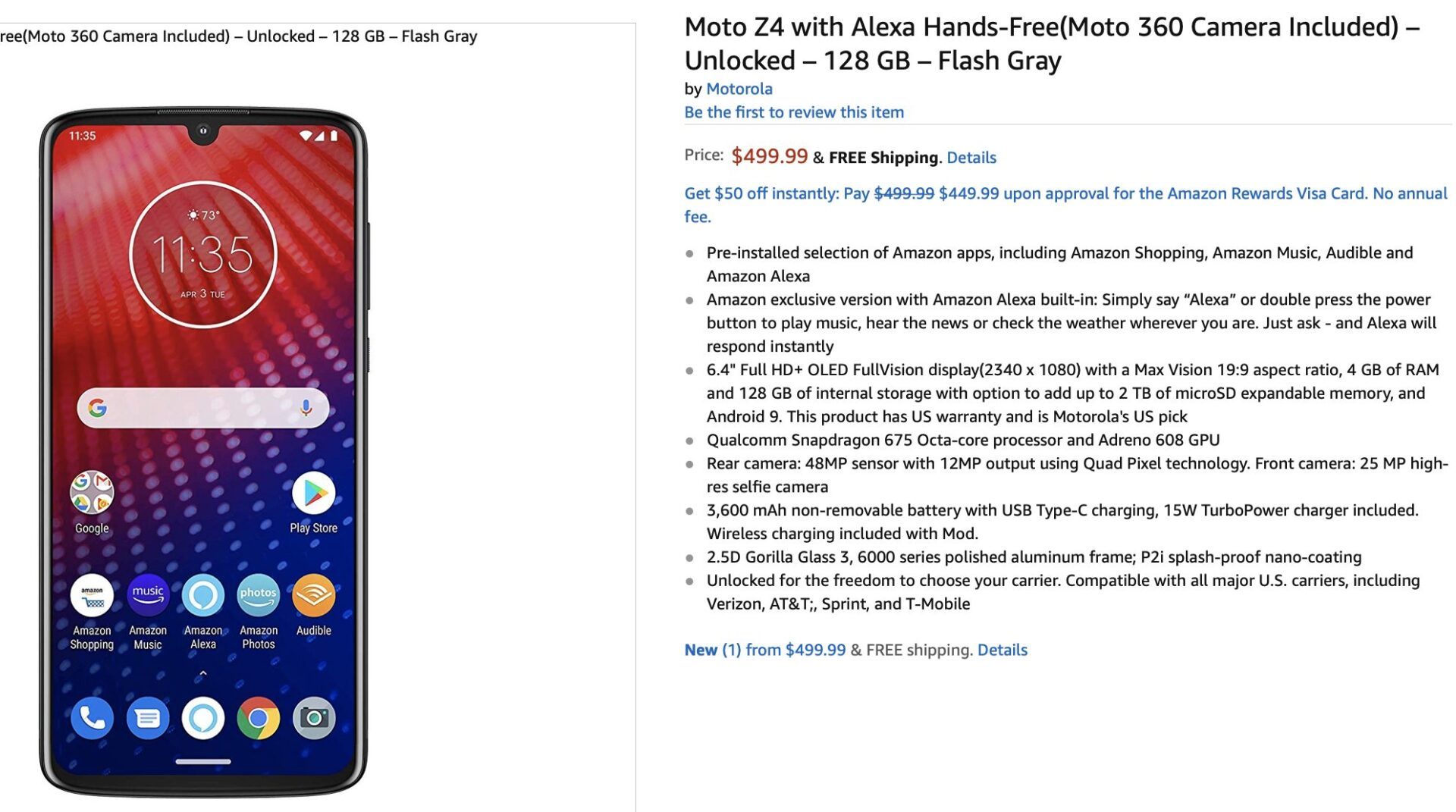
Task: Tap the Audible app icon
Action: pos(313,595)
